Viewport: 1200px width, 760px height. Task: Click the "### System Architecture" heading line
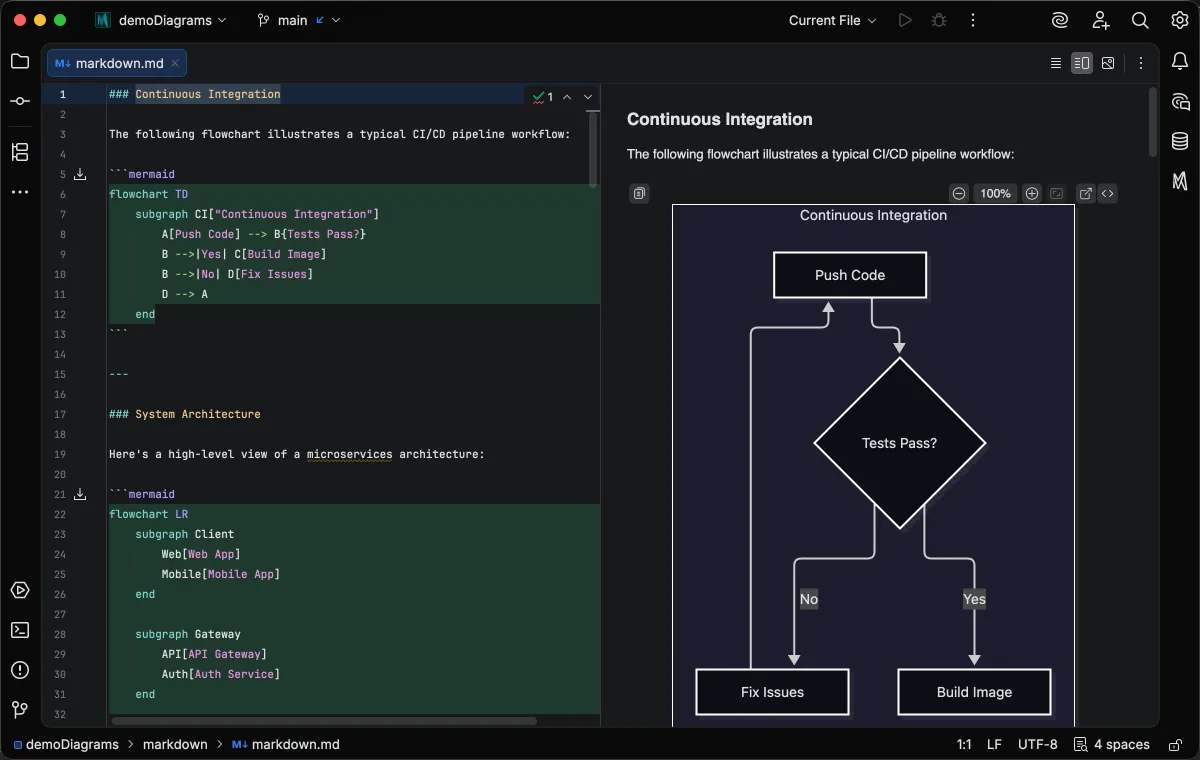[x=184, y=414]
